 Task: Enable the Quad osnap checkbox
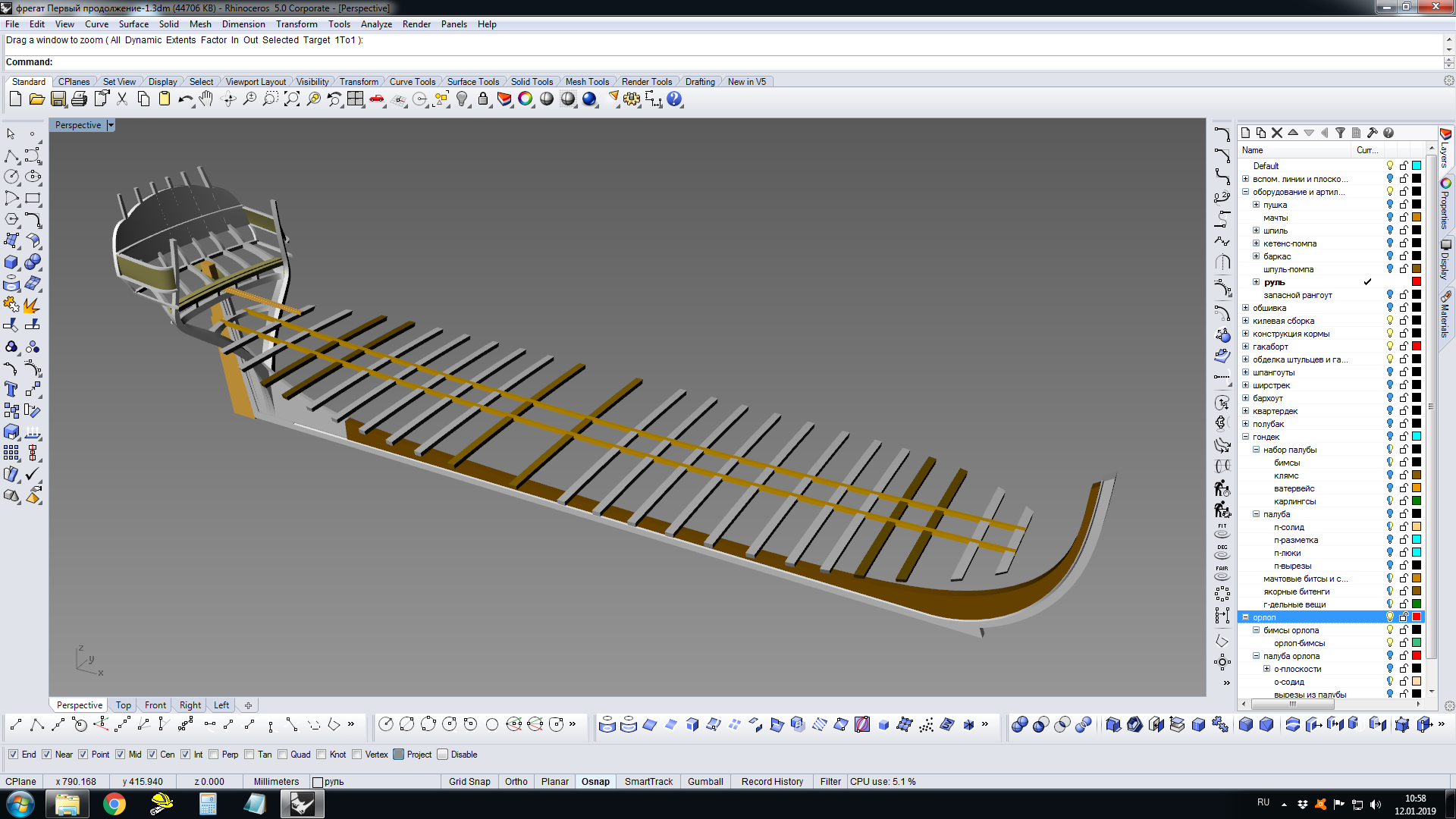[283, 755]
